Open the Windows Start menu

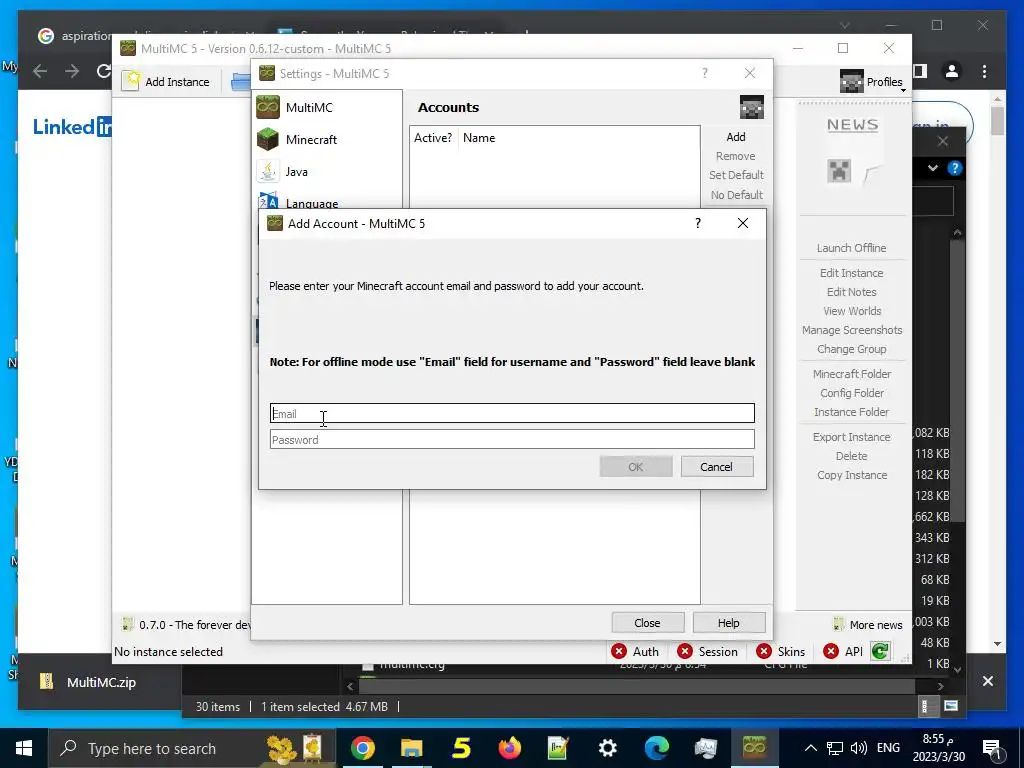tap(24, 748)
